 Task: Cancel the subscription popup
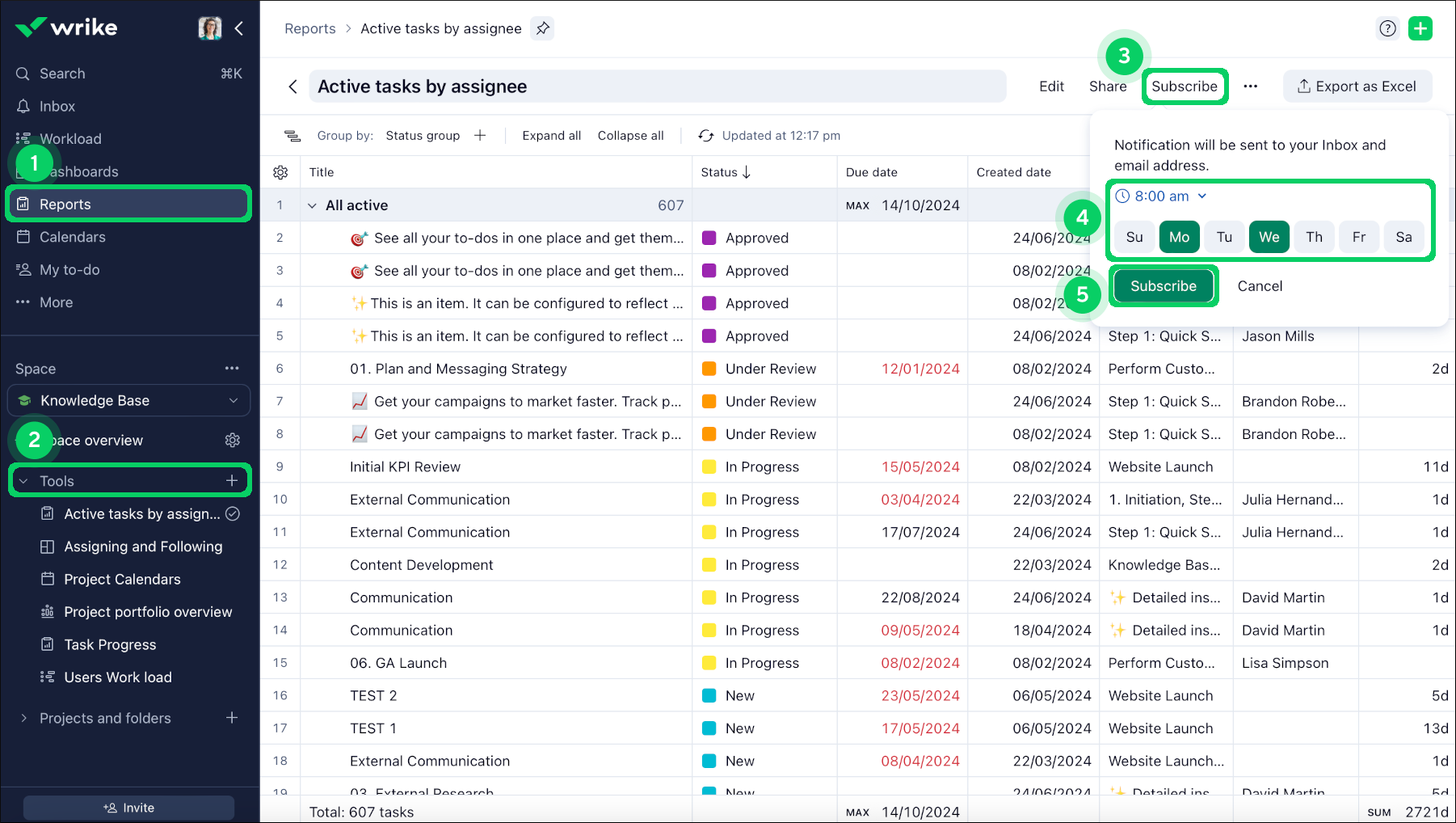point(1259,286)
